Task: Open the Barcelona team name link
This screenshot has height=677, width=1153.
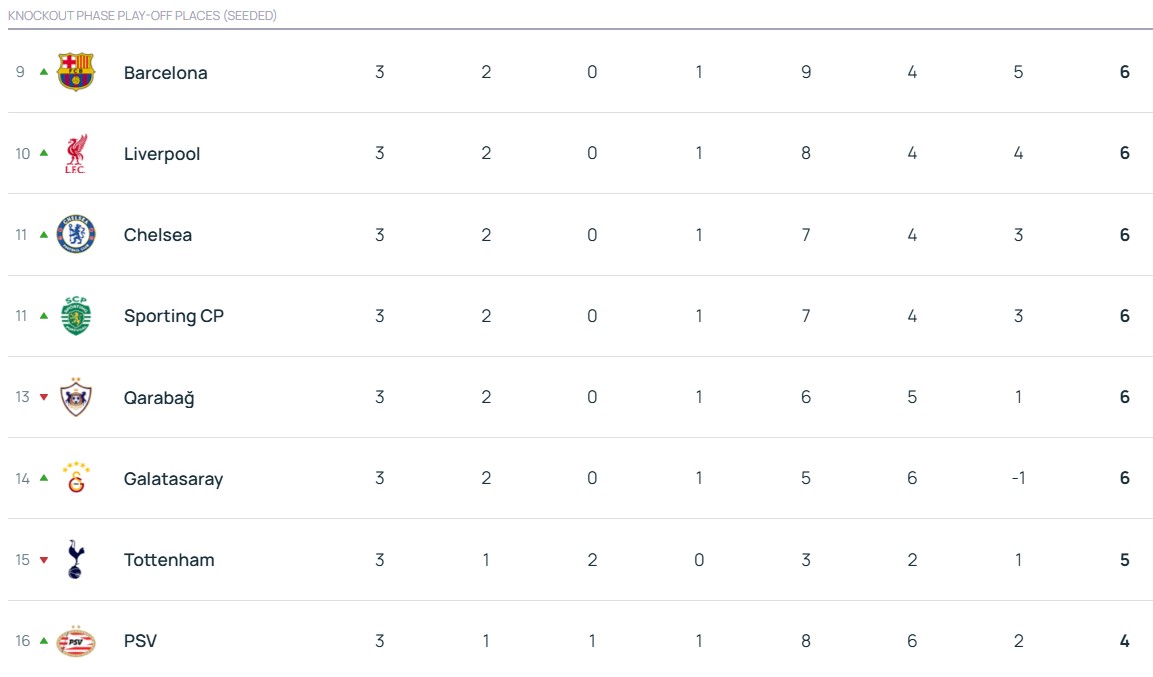Action: click(165, 73)
